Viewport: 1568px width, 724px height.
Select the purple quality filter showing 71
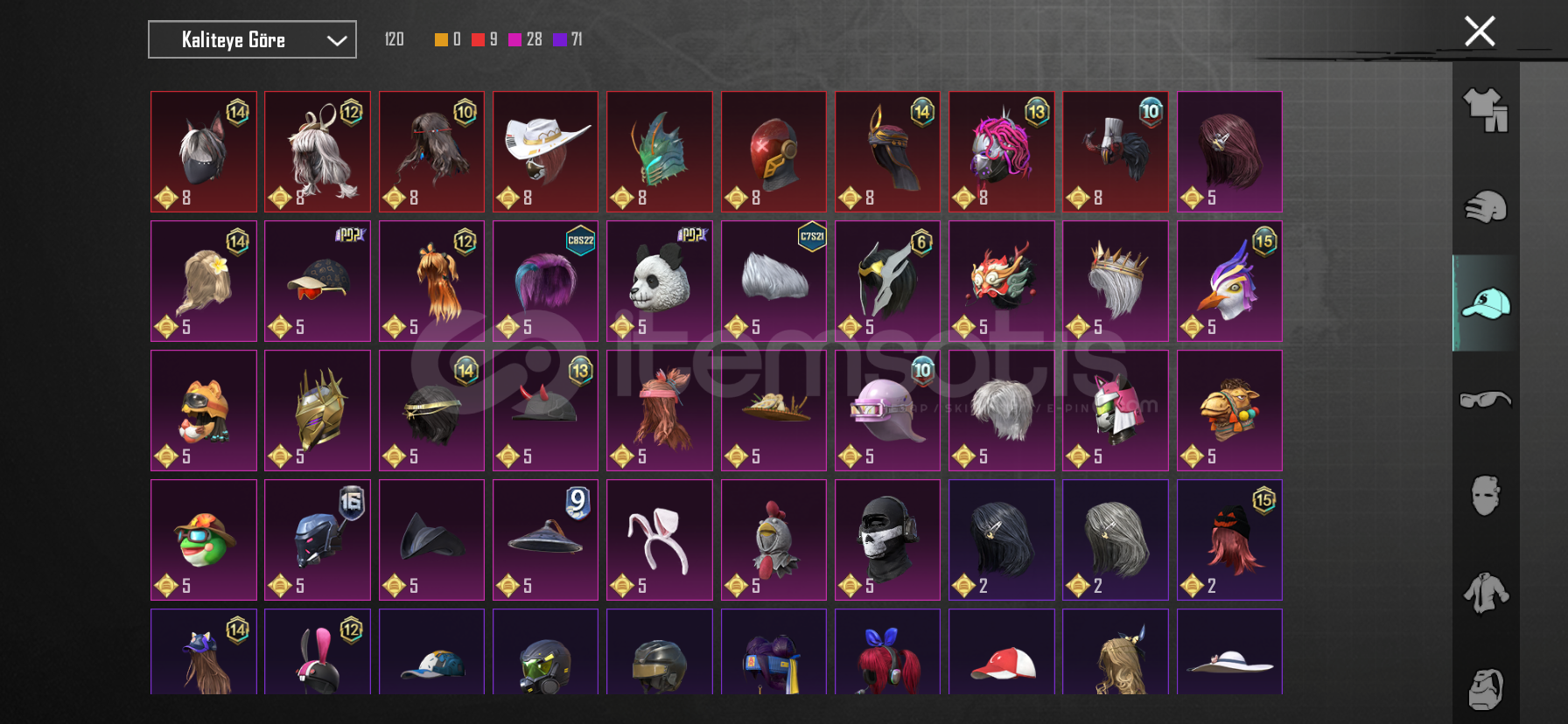tap(568, 39)
